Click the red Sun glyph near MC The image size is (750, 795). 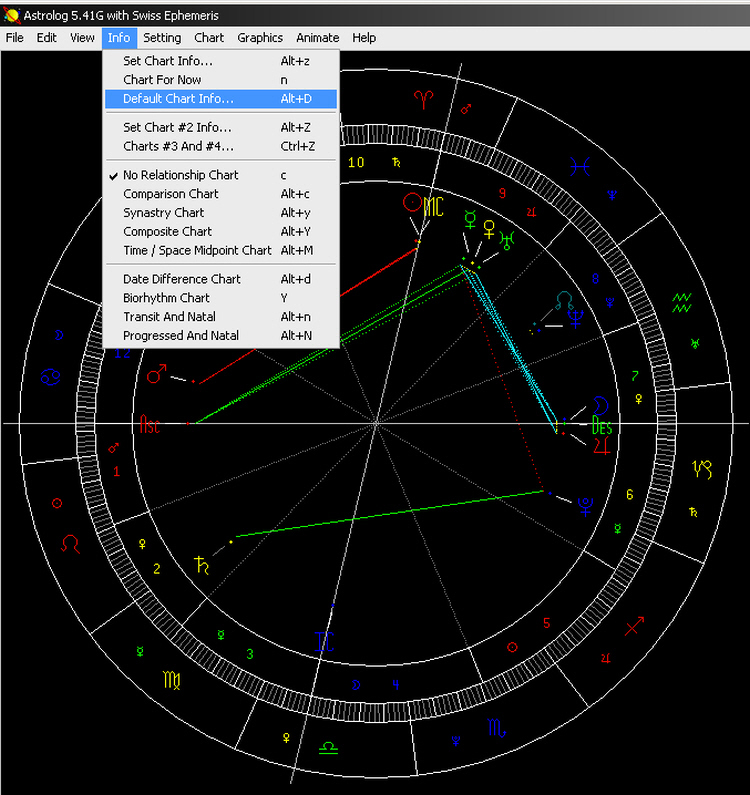coord(412,202)
